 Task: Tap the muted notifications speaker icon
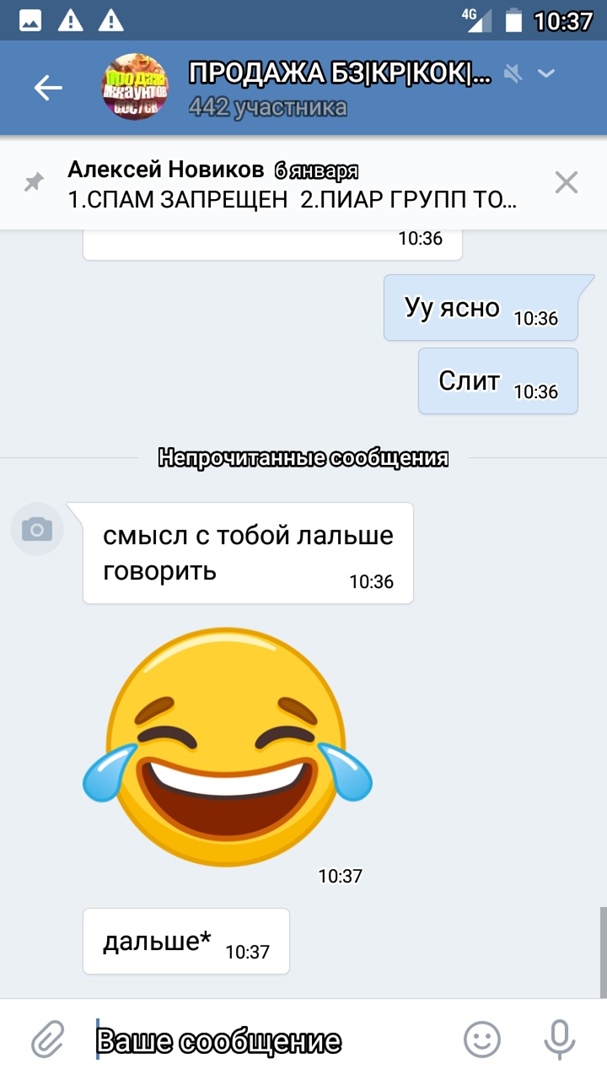click(x=513, y=73)
